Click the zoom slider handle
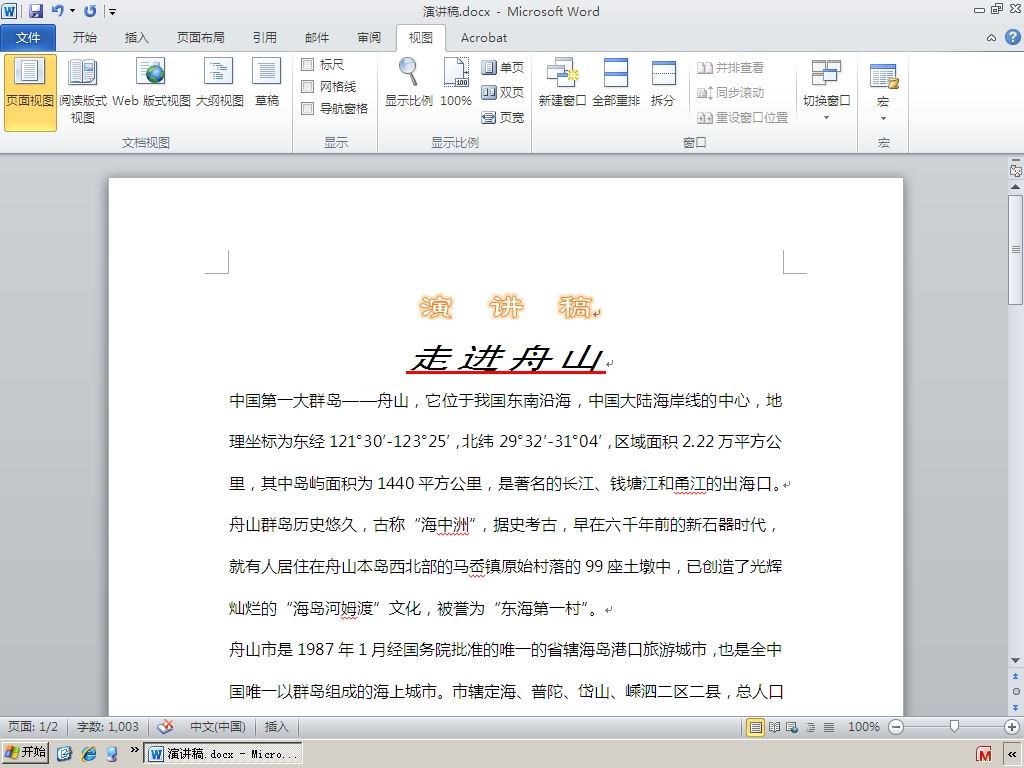Viewport: 1024px width, 768px height. coord(955,727)
